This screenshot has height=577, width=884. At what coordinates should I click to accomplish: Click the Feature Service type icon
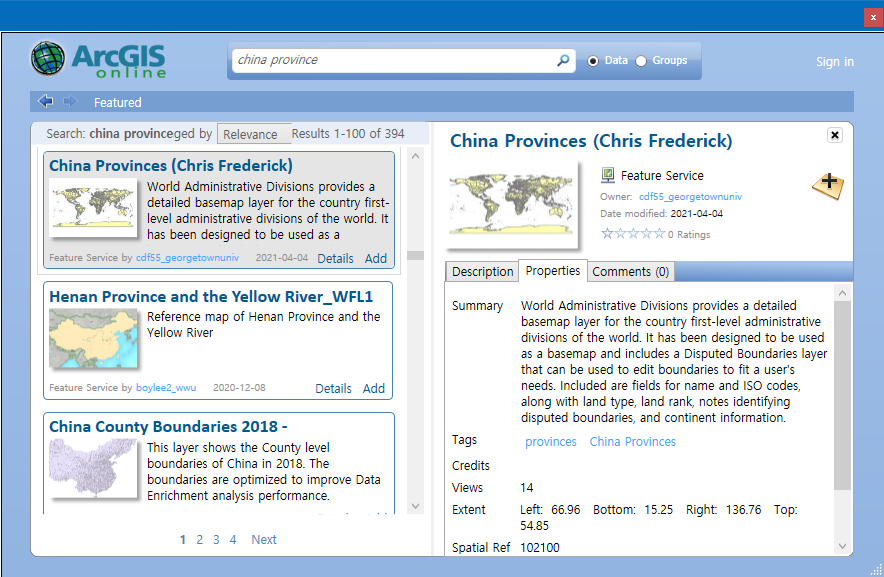click(x=607, y=175)
